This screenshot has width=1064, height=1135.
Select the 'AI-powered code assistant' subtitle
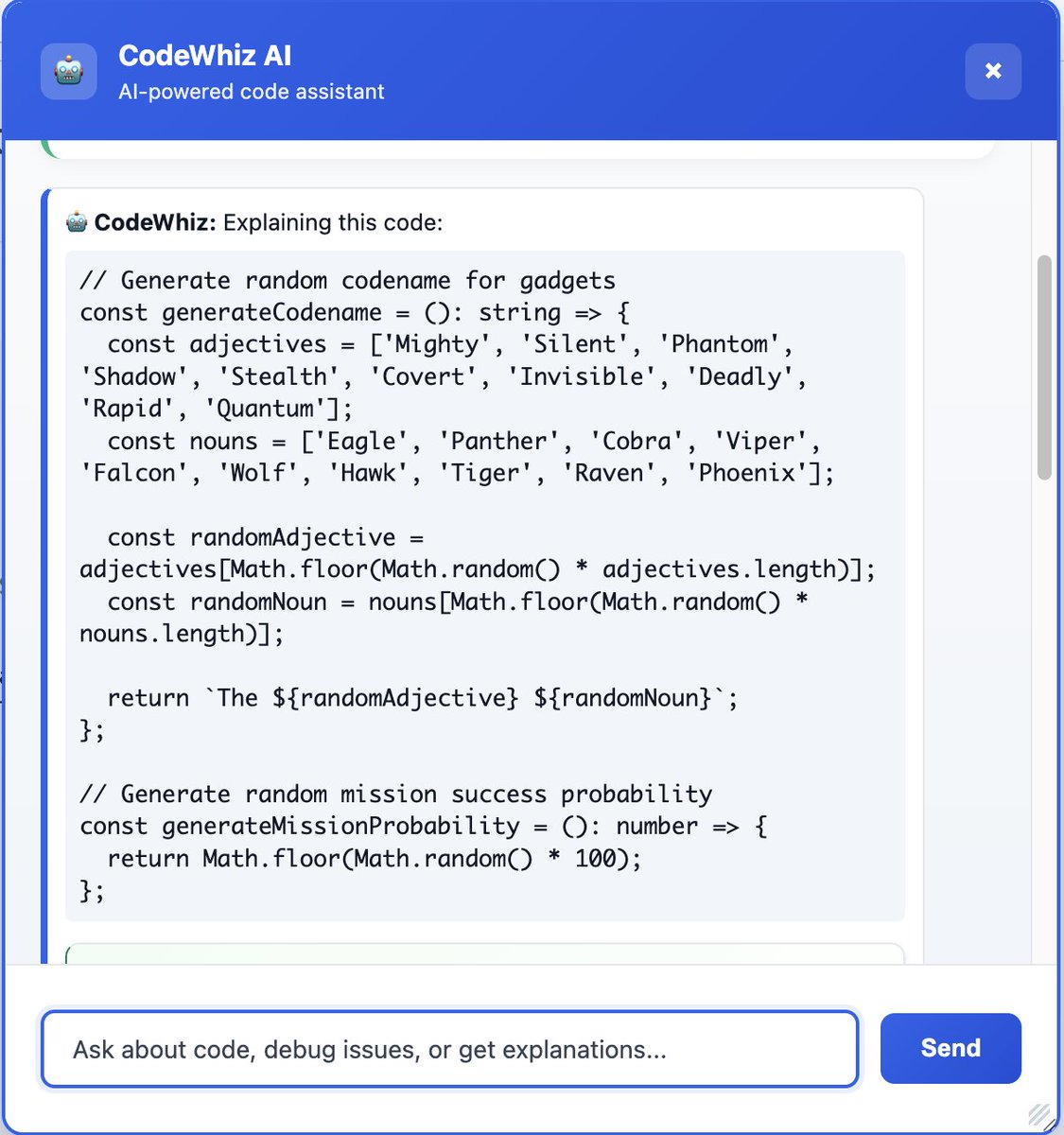(252, 92)
